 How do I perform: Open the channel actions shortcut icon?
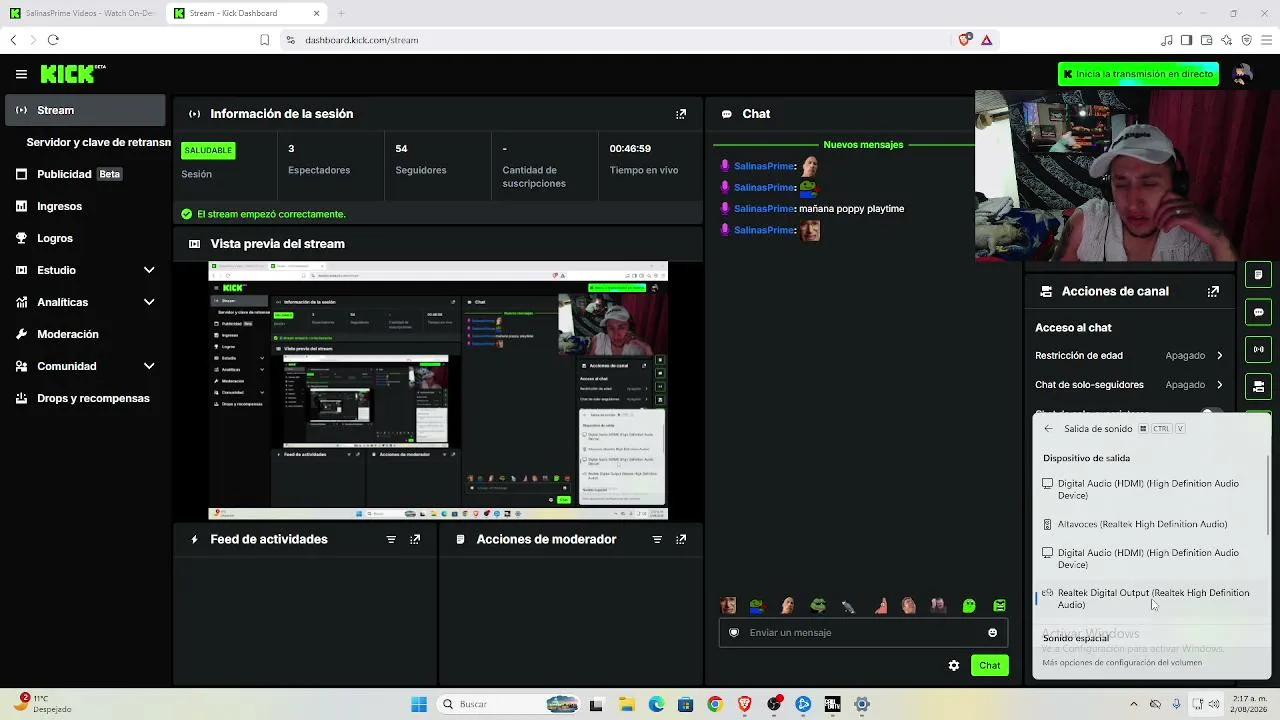point(1258,387)
